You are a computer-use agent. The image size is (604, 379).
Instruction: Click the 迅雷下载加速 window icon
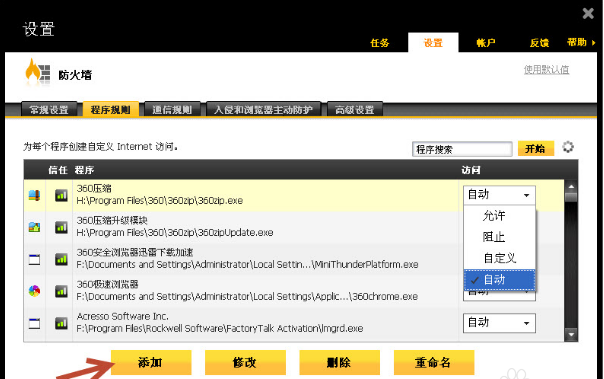click(x=34, y=259)
